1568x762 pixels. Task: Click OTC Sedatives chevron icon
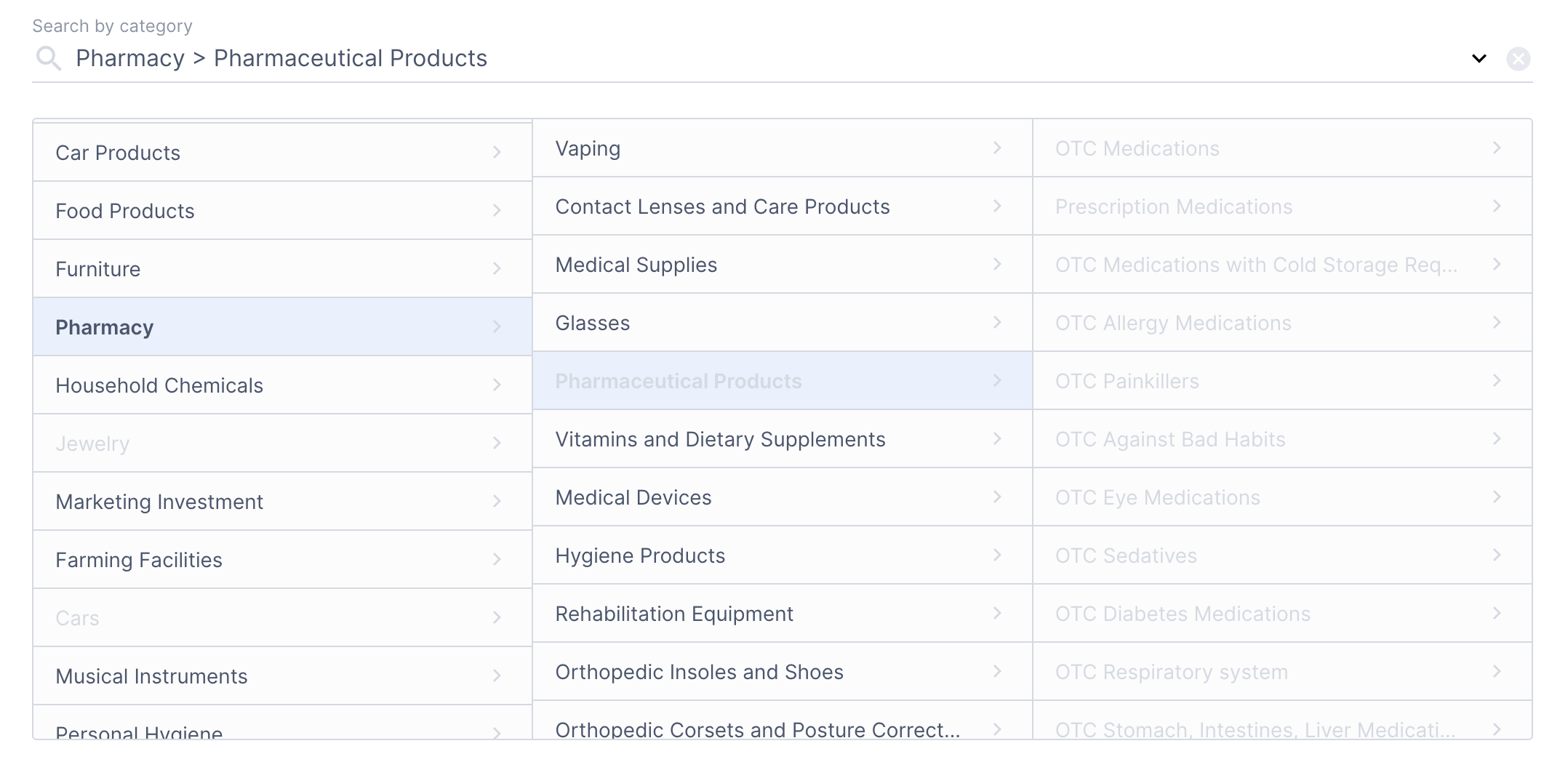[1497, 555]
